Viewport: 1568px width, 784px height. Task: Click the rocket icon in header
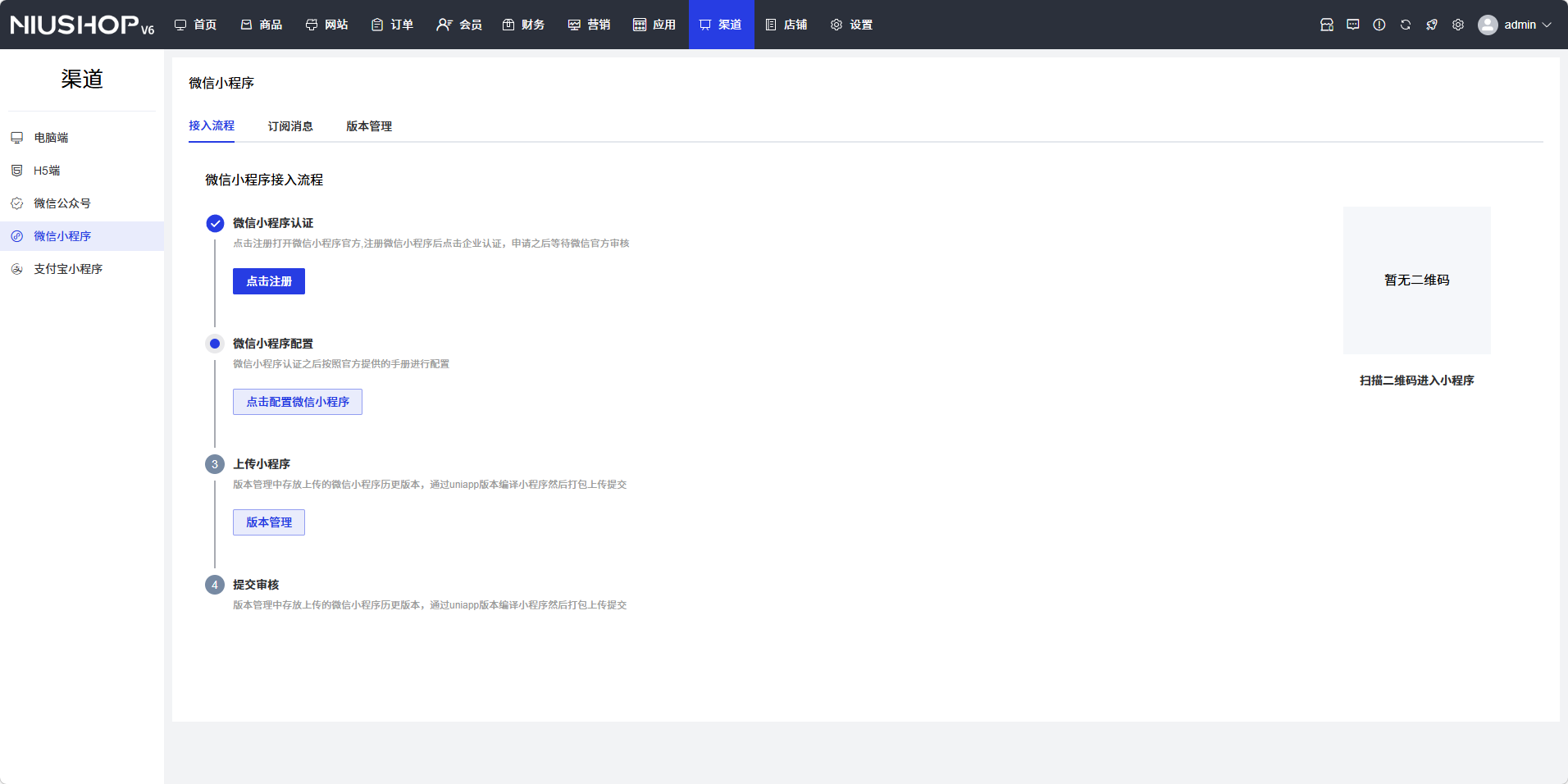click(1431, 25)
